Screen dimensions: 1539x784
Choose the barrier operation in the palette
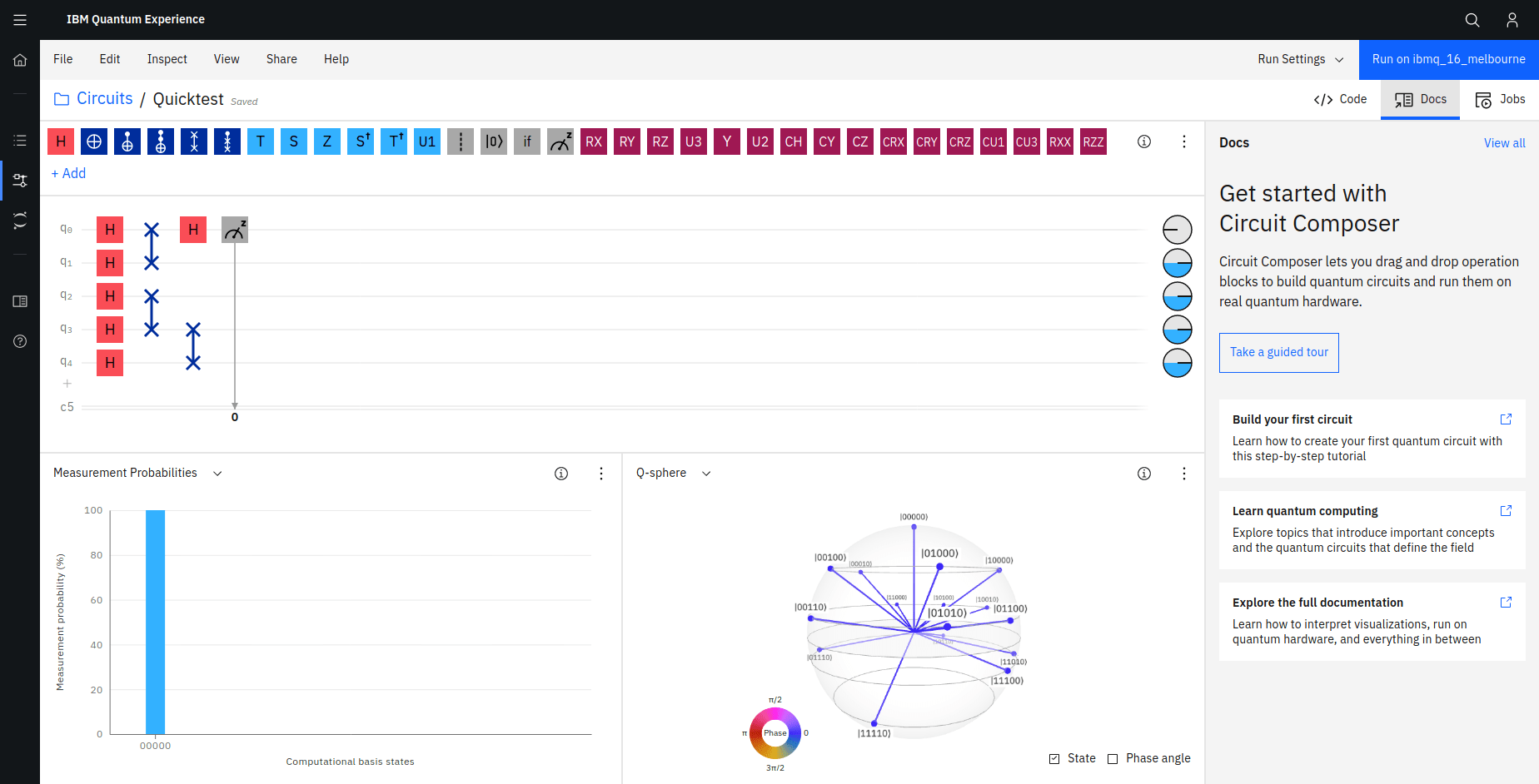461,141
